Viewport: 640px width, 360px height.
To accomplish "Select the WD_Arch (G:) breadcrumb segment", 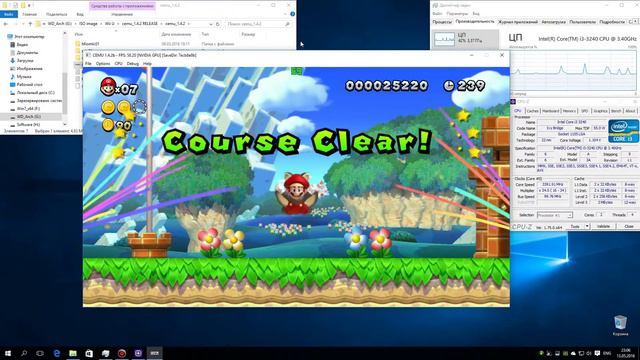I will pyautogui.click(x=60, y=24).
